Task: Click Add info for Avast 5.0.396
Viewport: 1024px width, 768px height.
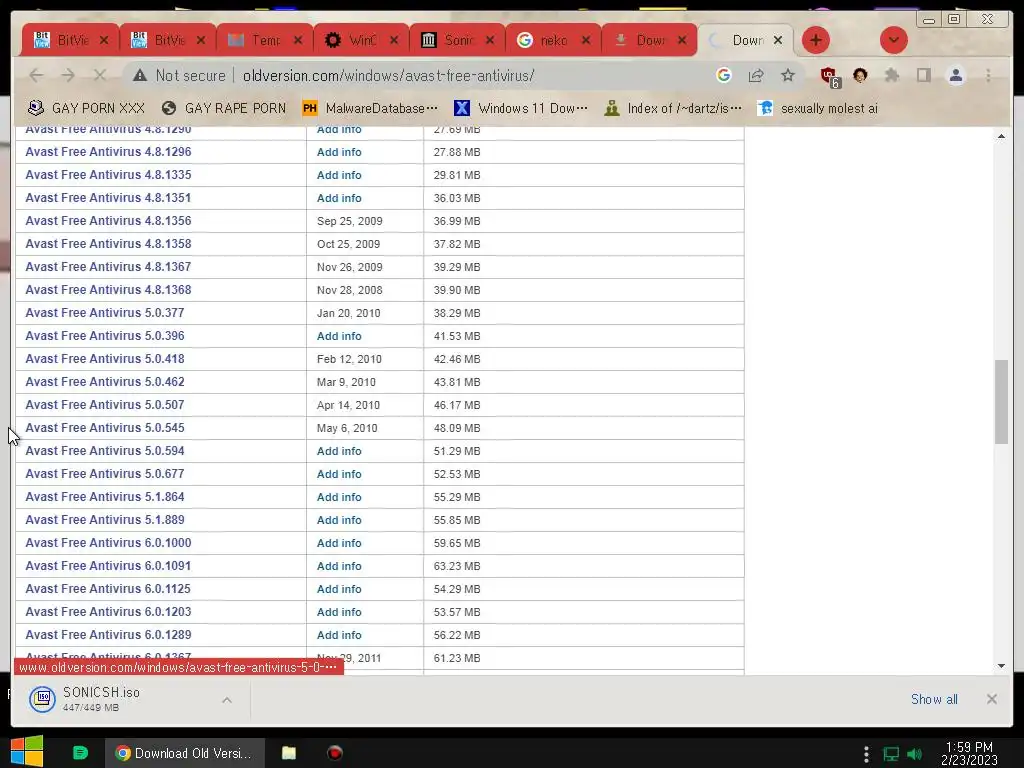Action: click(339, 336)
